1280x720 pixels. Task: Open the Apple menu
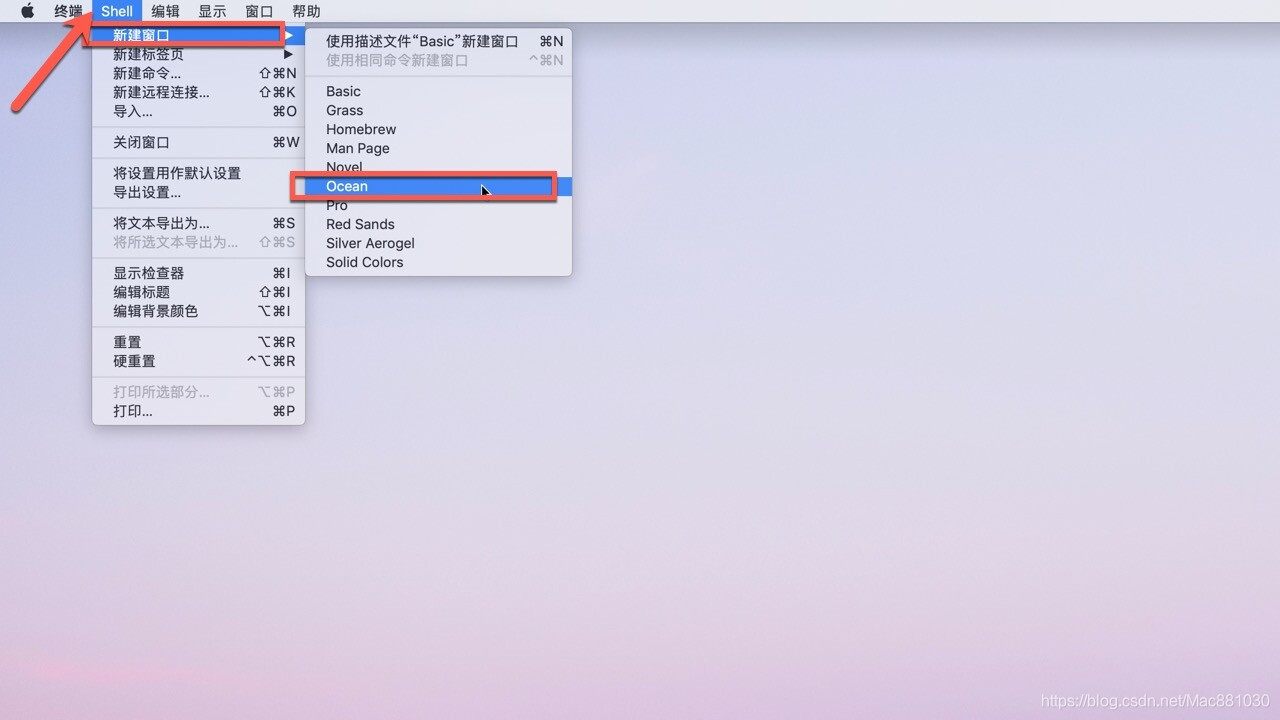coord(28,11)
